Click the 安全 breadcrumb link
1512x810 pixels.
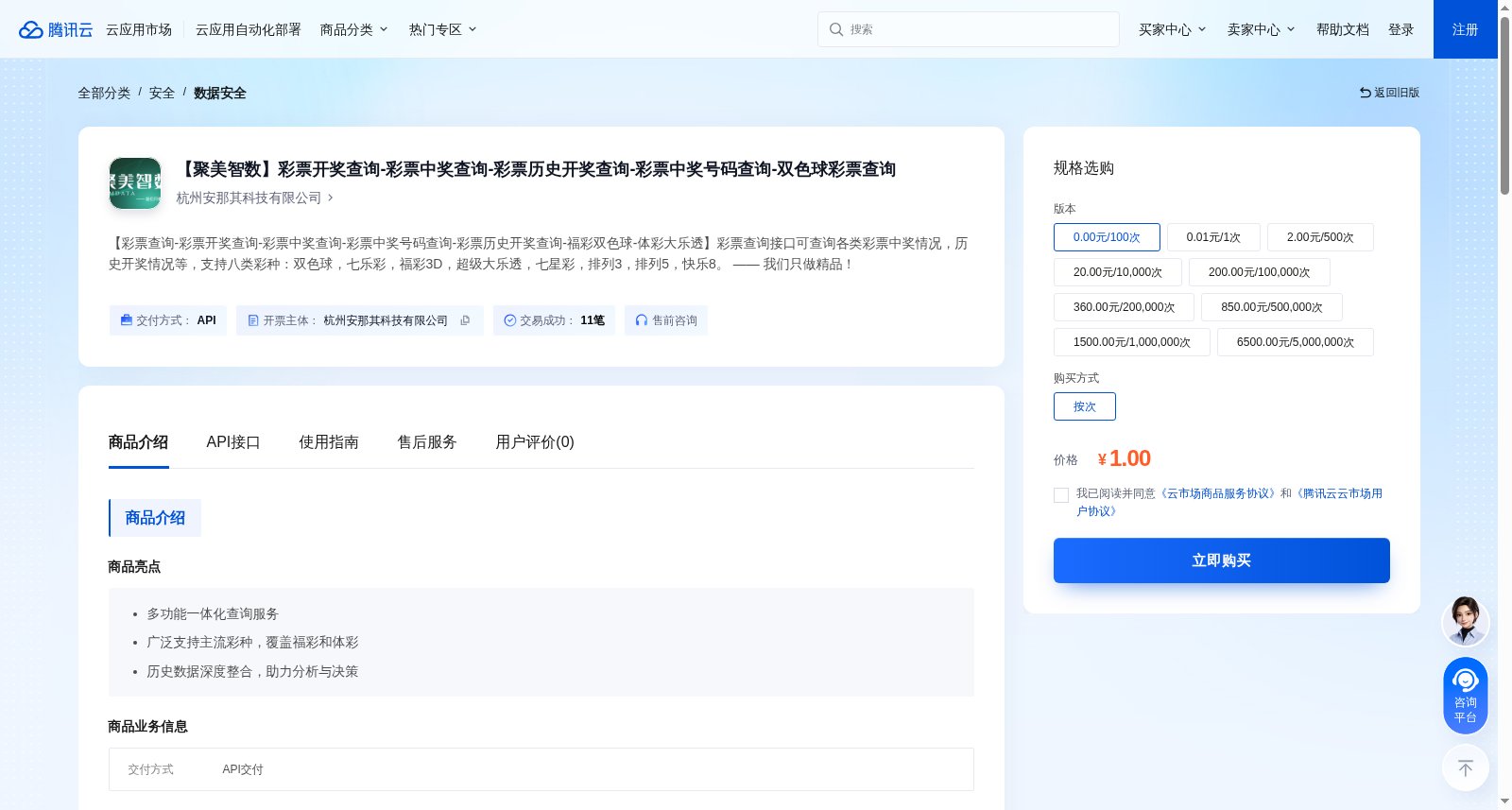[x=162, y=93]
